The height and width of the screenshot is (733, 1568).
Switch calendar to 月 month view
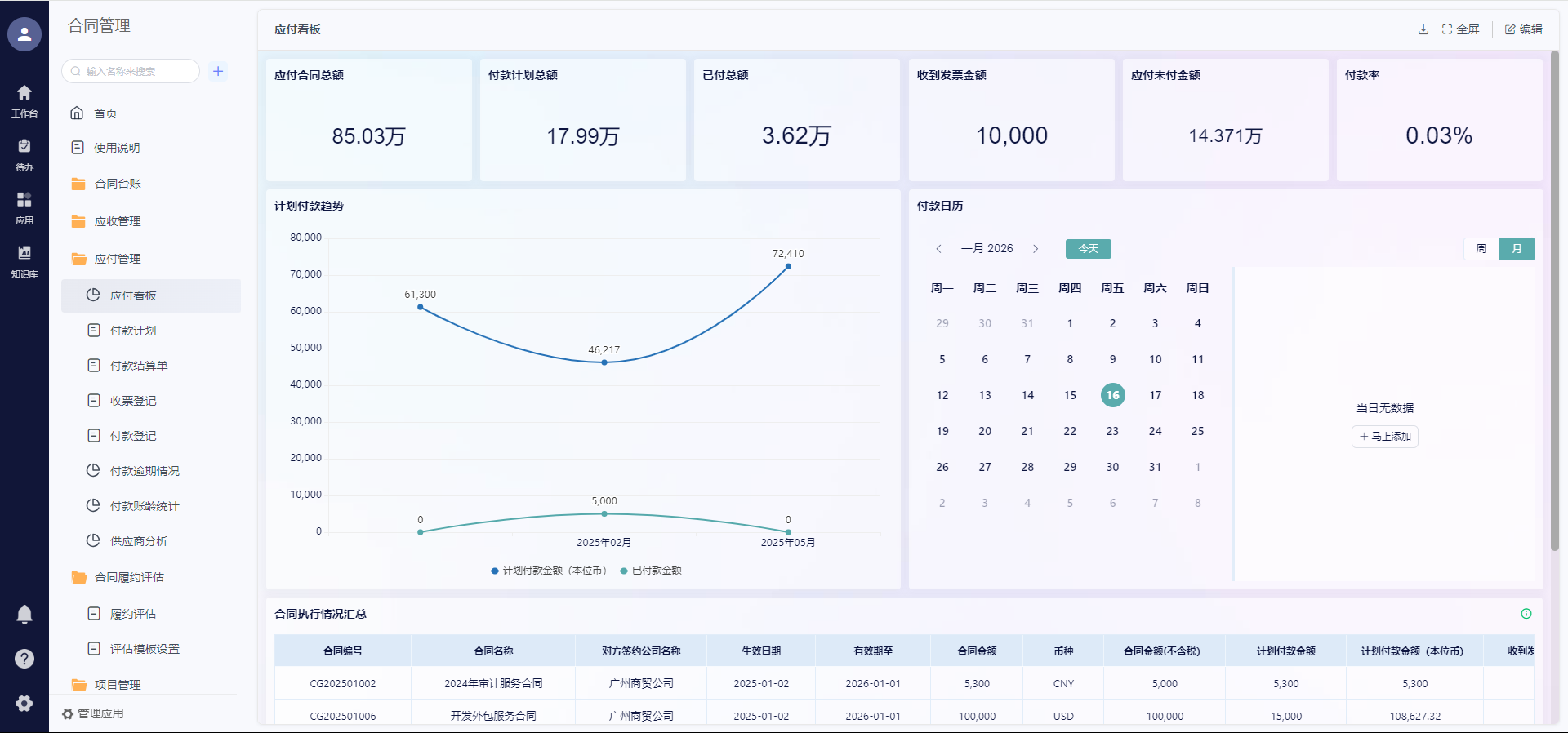point(1517,249)
